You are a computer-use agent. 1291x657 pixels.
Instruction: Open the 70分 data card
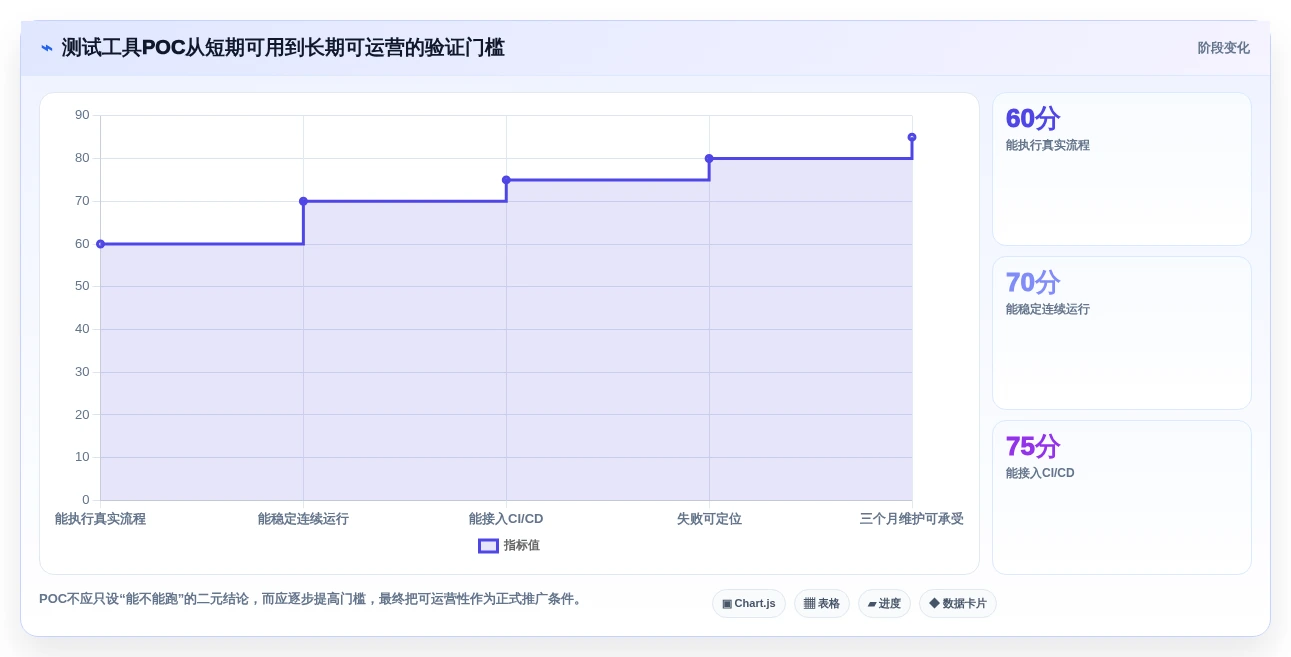(x=1122, y=333)
